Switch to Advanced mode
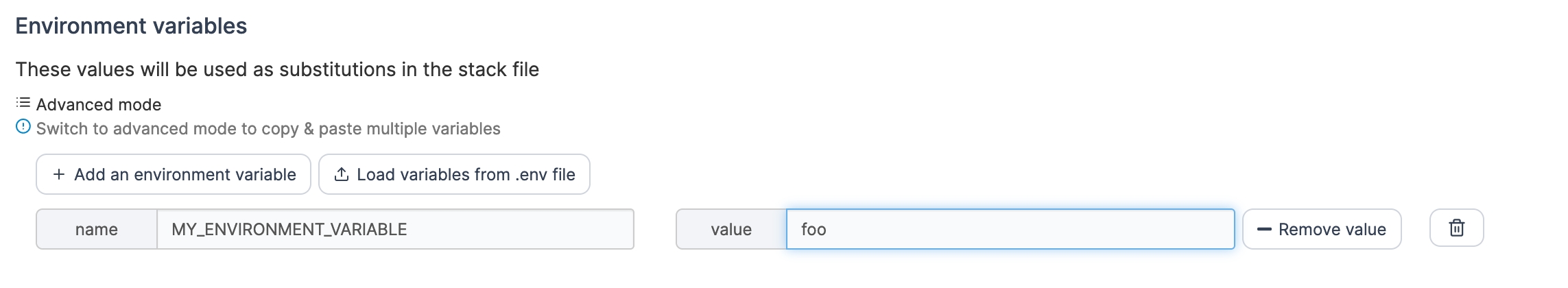This screenshot has height=288, width=1568. [98, 105]
